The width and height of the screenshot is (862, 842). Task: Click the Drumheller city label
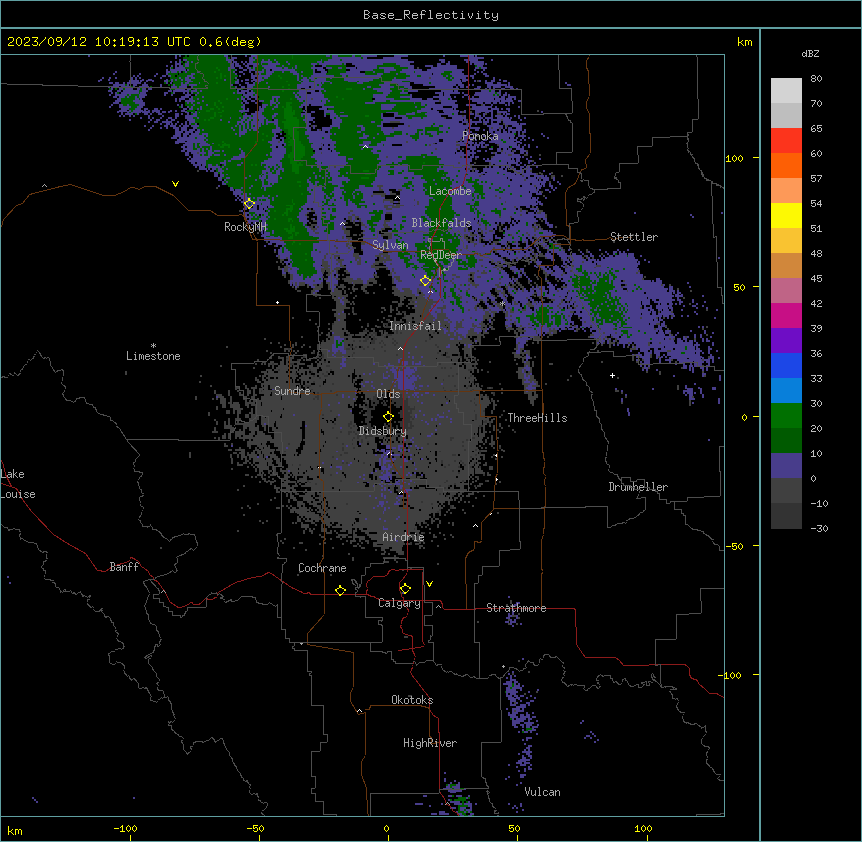point(638,487)
